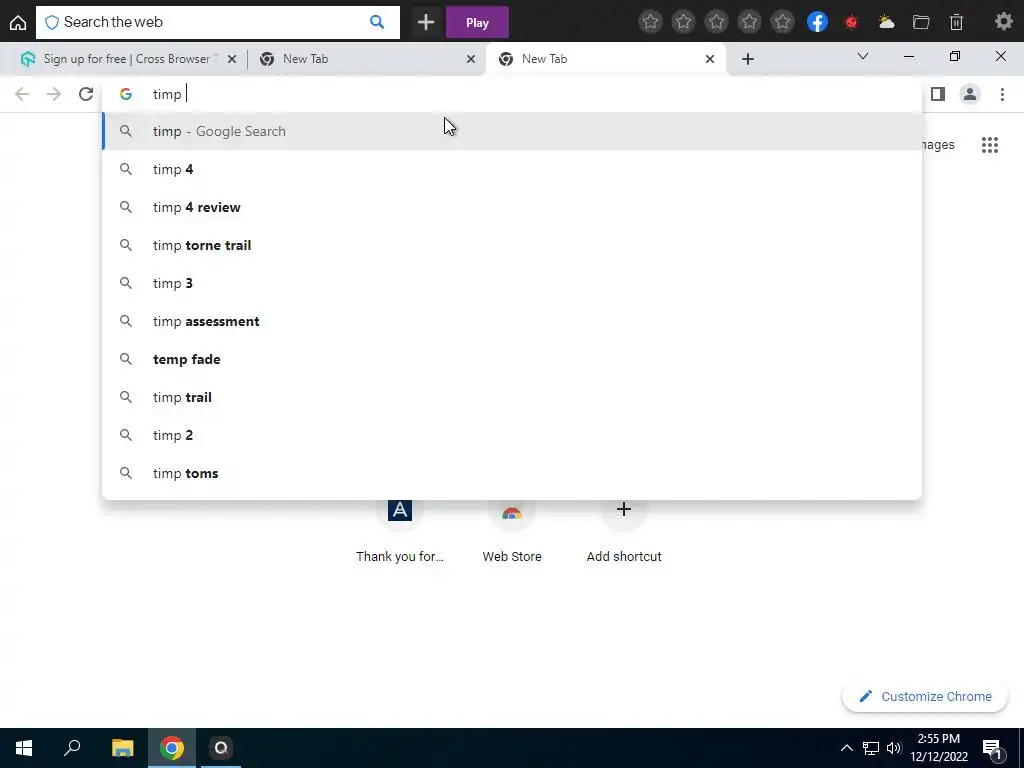The height and width of the screenshot is (768, 1024).
Task: Click the browser back arrow
Action: (22, 94)
